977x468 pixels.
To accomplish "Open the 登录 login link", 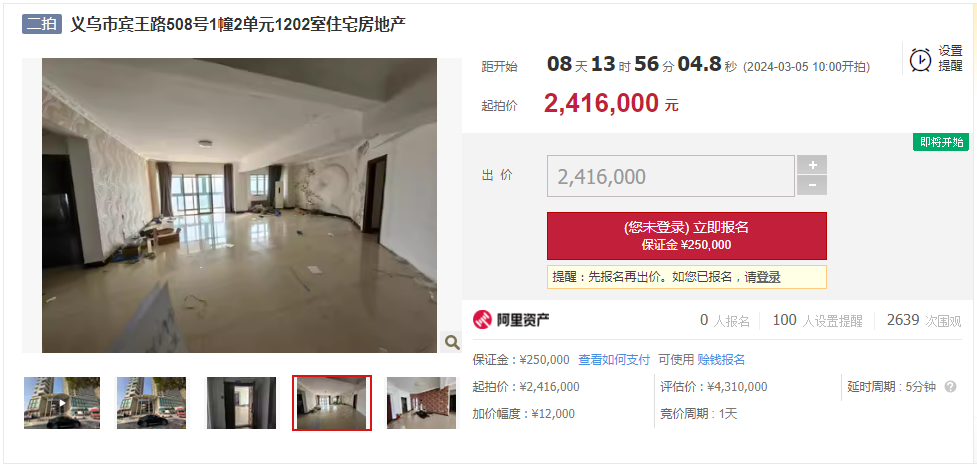I will coord(768,277).
